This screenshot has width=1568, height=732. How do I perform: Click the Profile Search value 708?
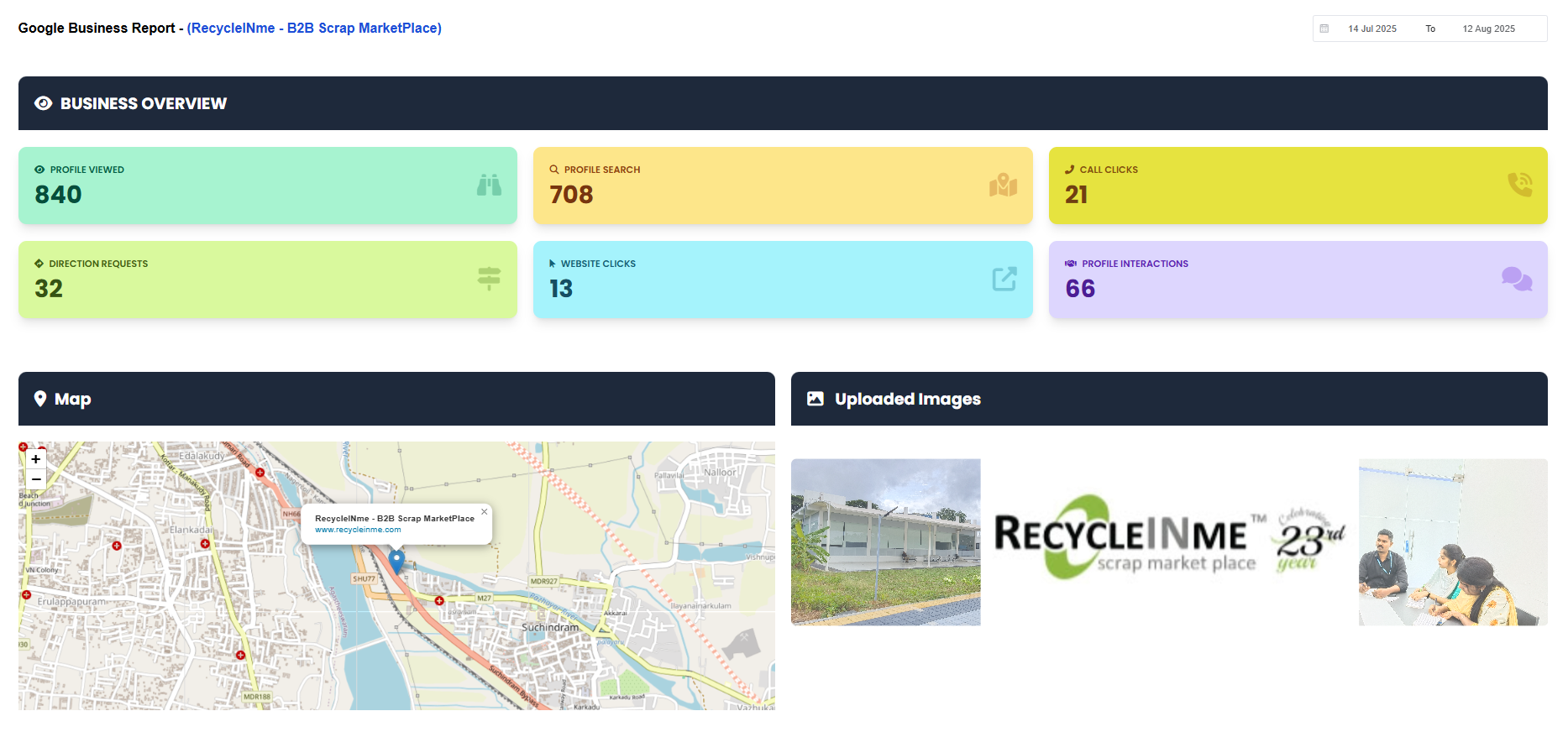tap(571, 195)
